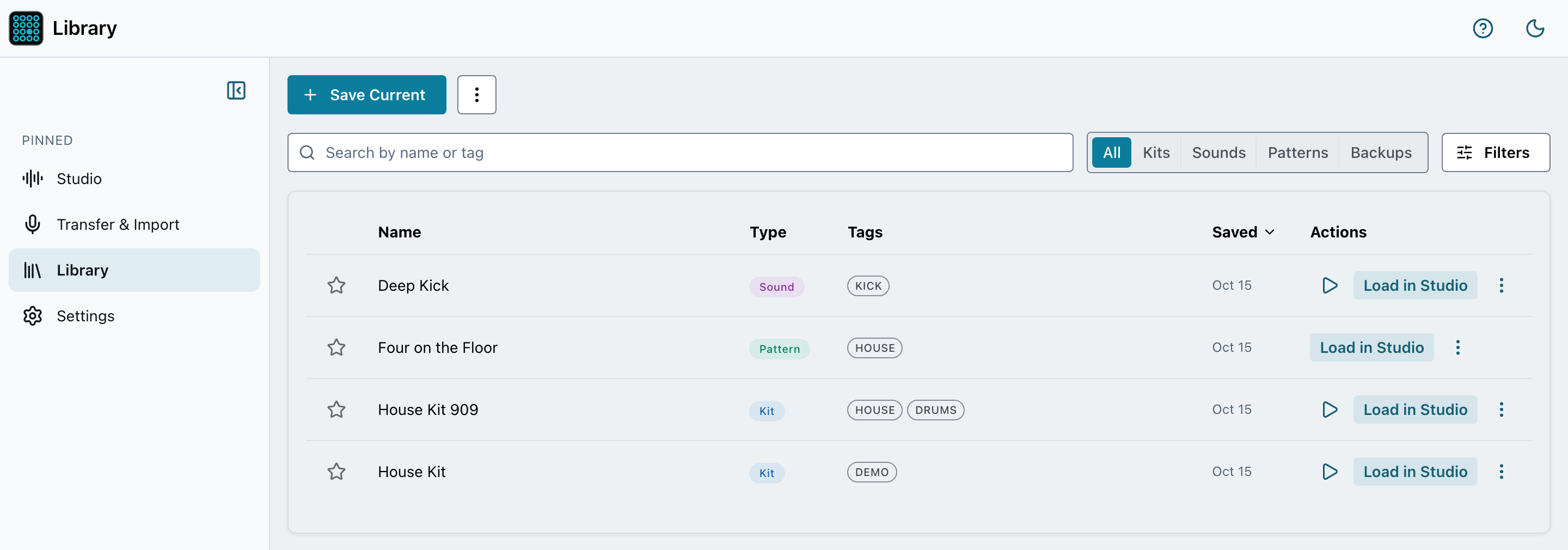1568x550 pixels.
Task: Click the KICK tag on Deep Kick
Action: (x=868, y=286)
